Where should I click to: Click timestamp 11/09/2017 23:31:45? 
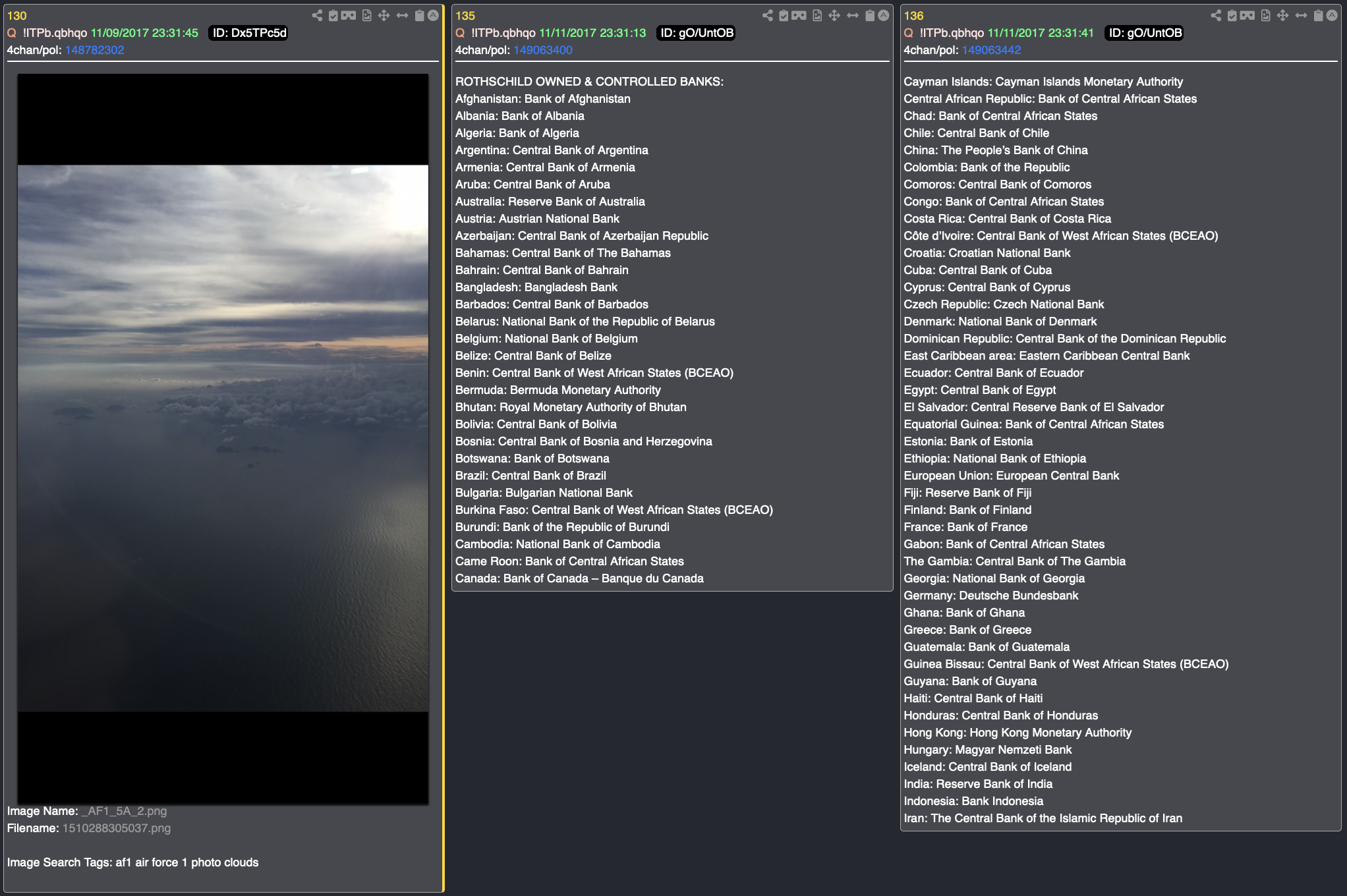click(144, 33)
